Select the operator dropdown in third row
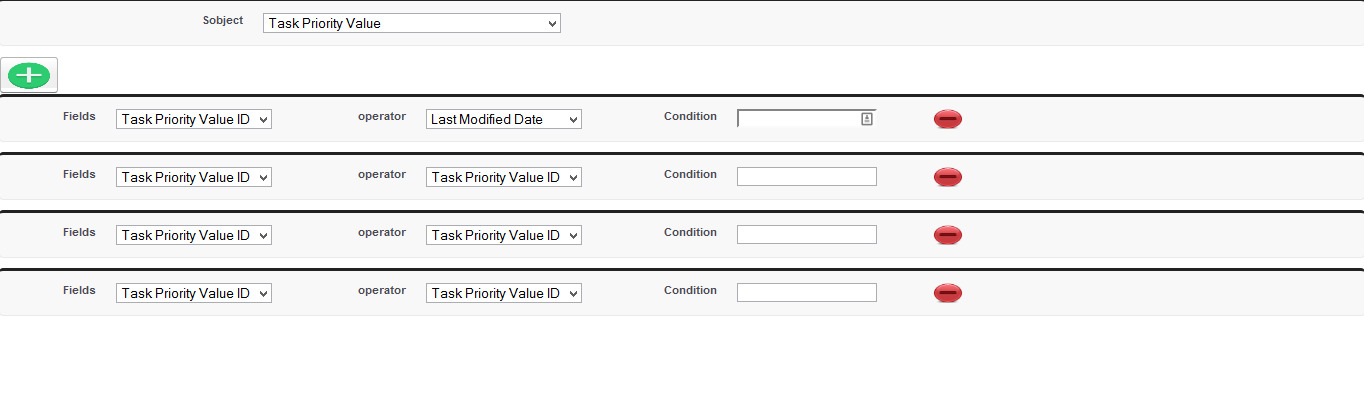 pos(503,235)
